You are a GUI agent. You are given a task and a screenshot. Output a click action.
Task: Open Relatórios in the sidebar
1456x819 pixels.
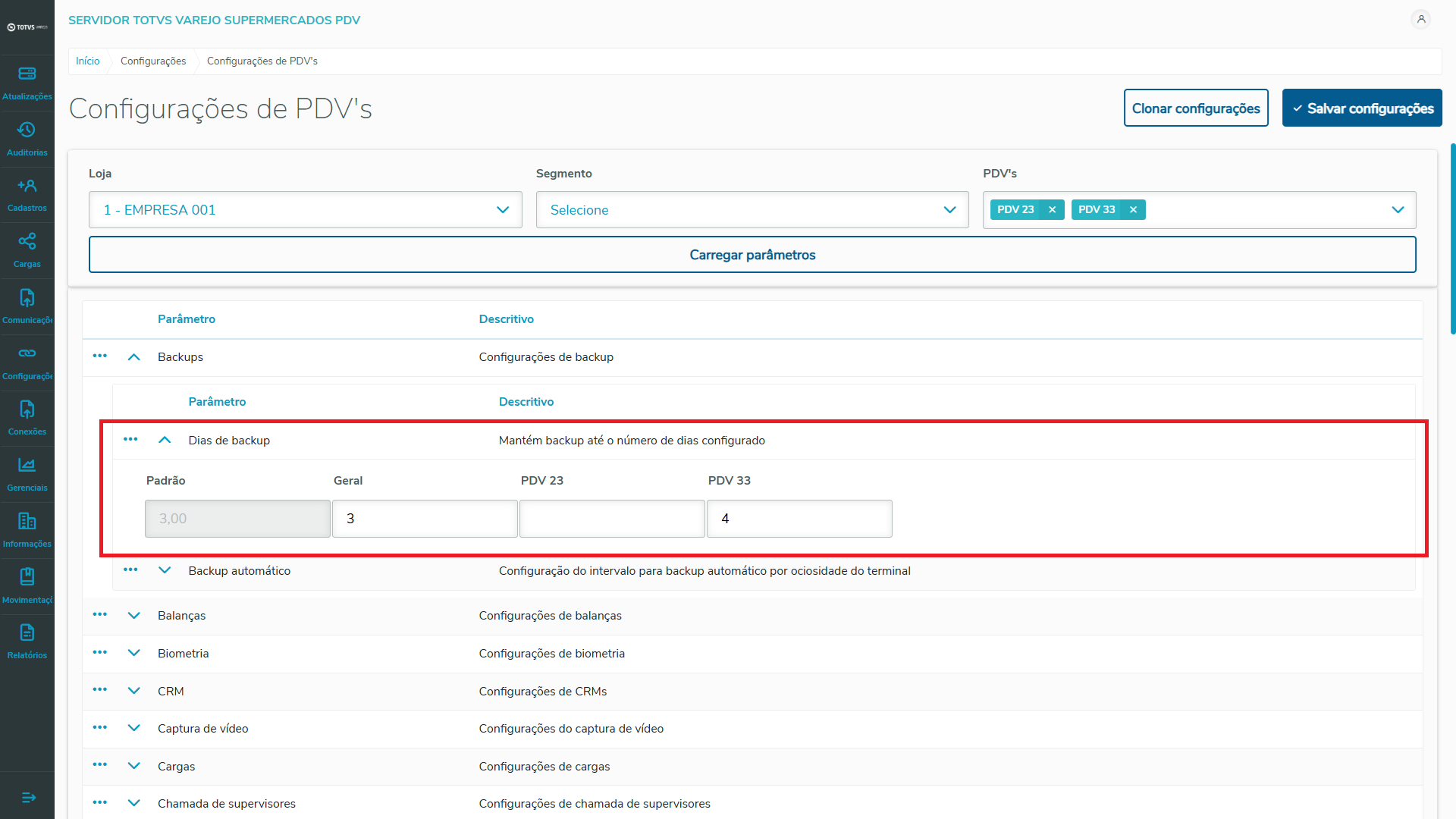point(27,642)
